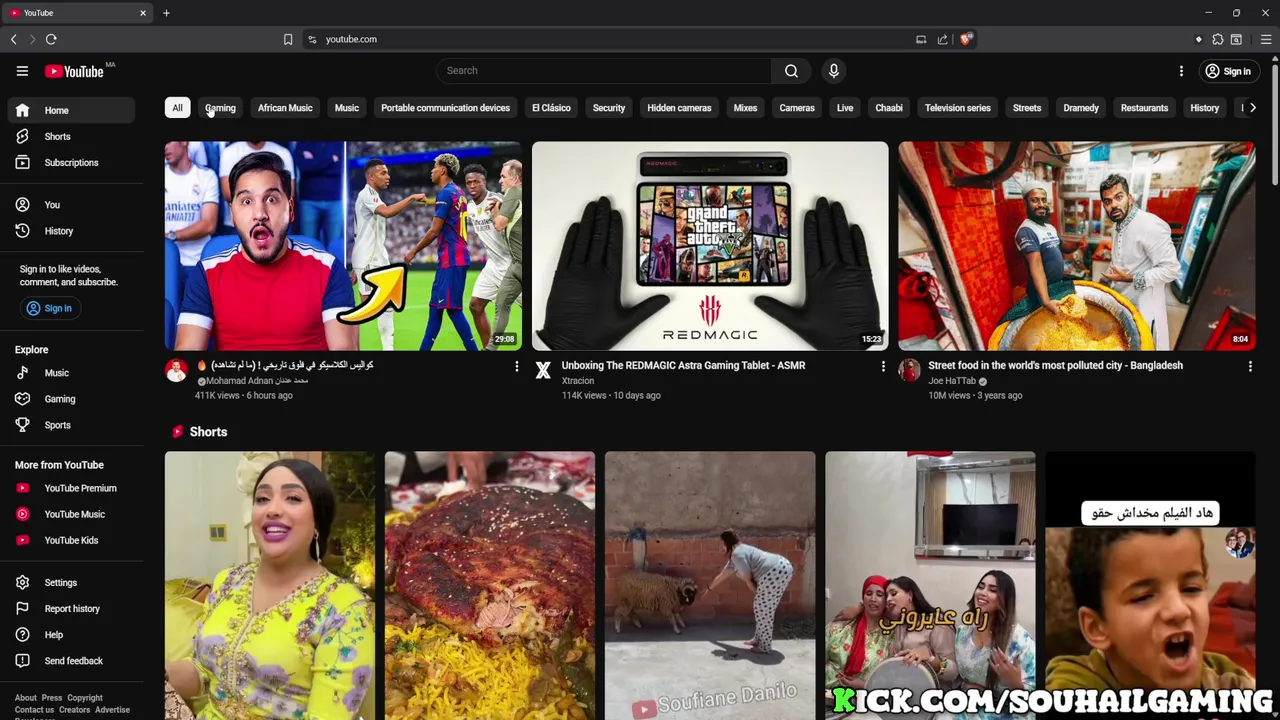Open YouTube Kids in the sidebar
The width and height of the screenshot is (1280, 720).
coord(70,540)
